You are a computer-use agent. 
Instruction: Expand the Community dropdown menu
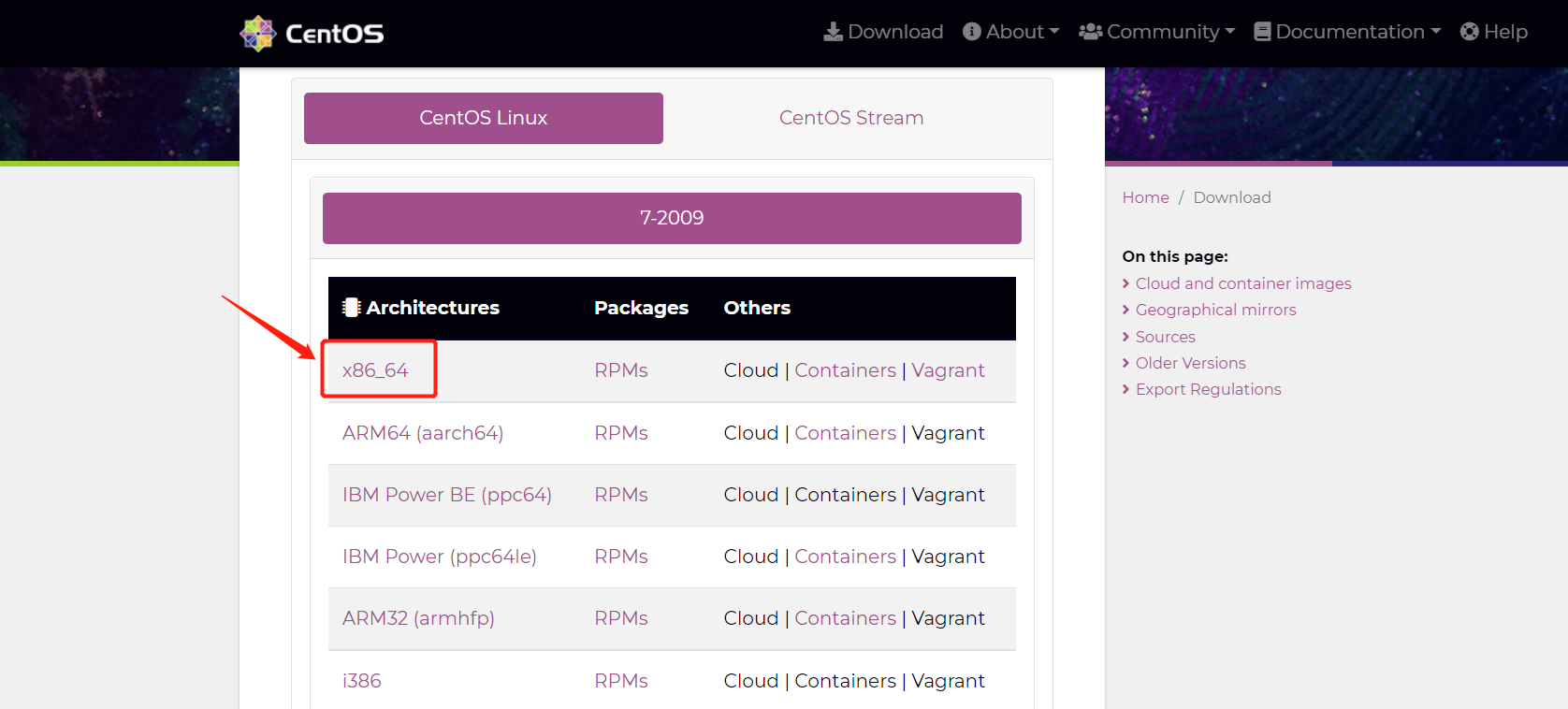pyautogui.click(x=1157, y=32)
